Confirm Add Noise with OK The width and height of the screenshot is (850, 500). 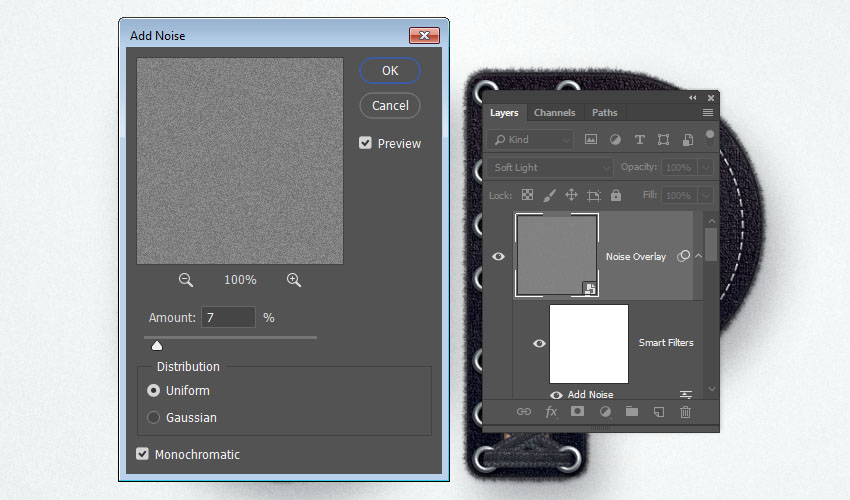pyautogui.click(x=390, y=71)
